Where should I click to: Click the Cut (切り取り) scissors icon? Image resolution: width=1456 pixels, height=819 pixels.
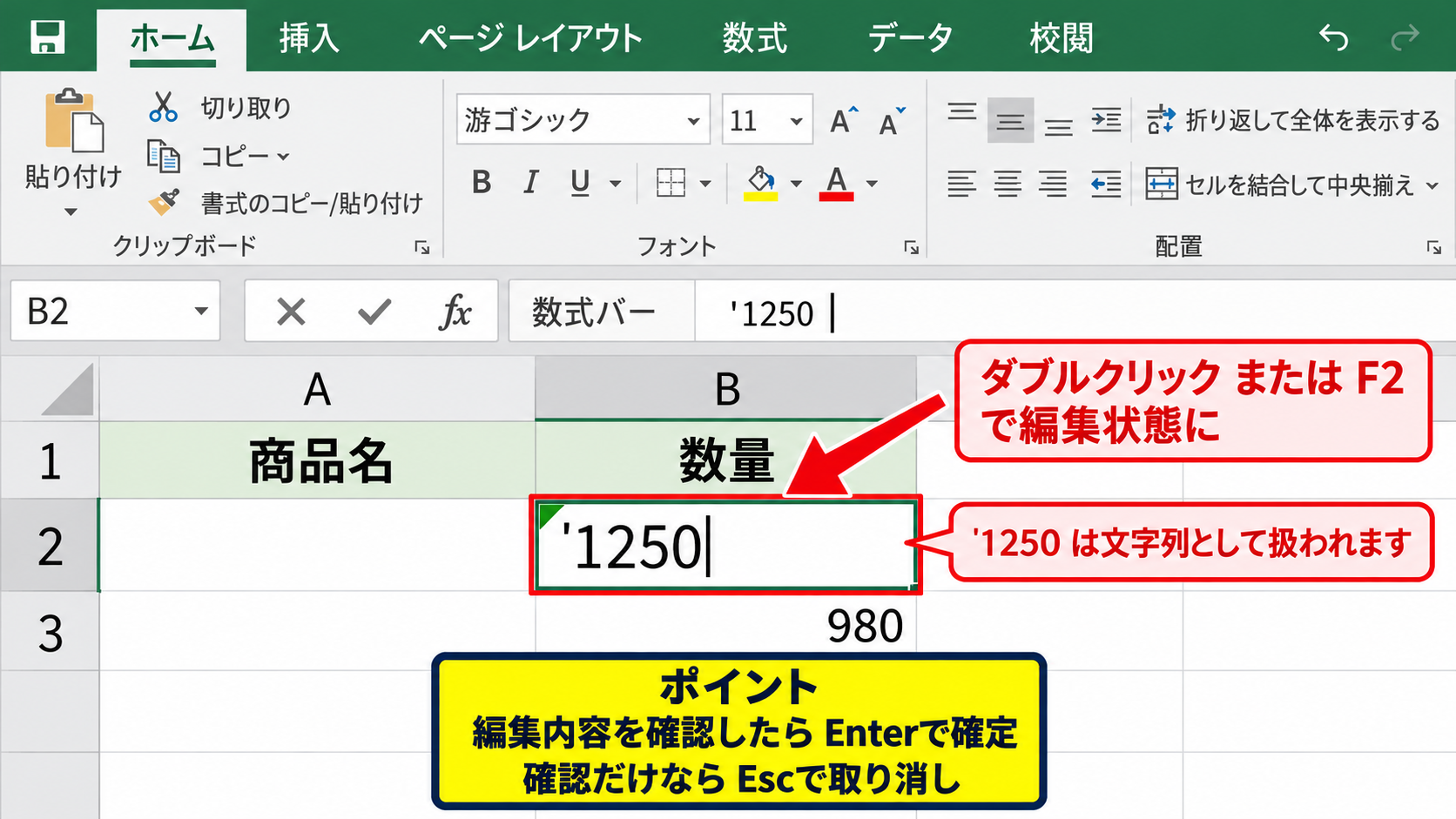click(163, 107)
